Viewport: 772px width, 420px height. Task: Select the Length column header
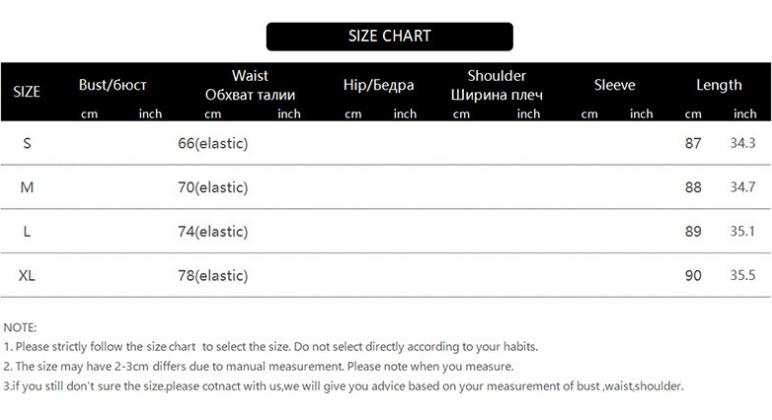coord(719,85)
